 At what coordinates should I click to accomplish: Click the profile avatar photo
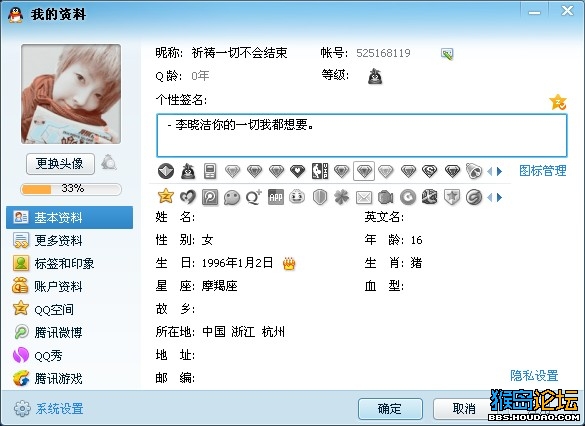(71, 94)
